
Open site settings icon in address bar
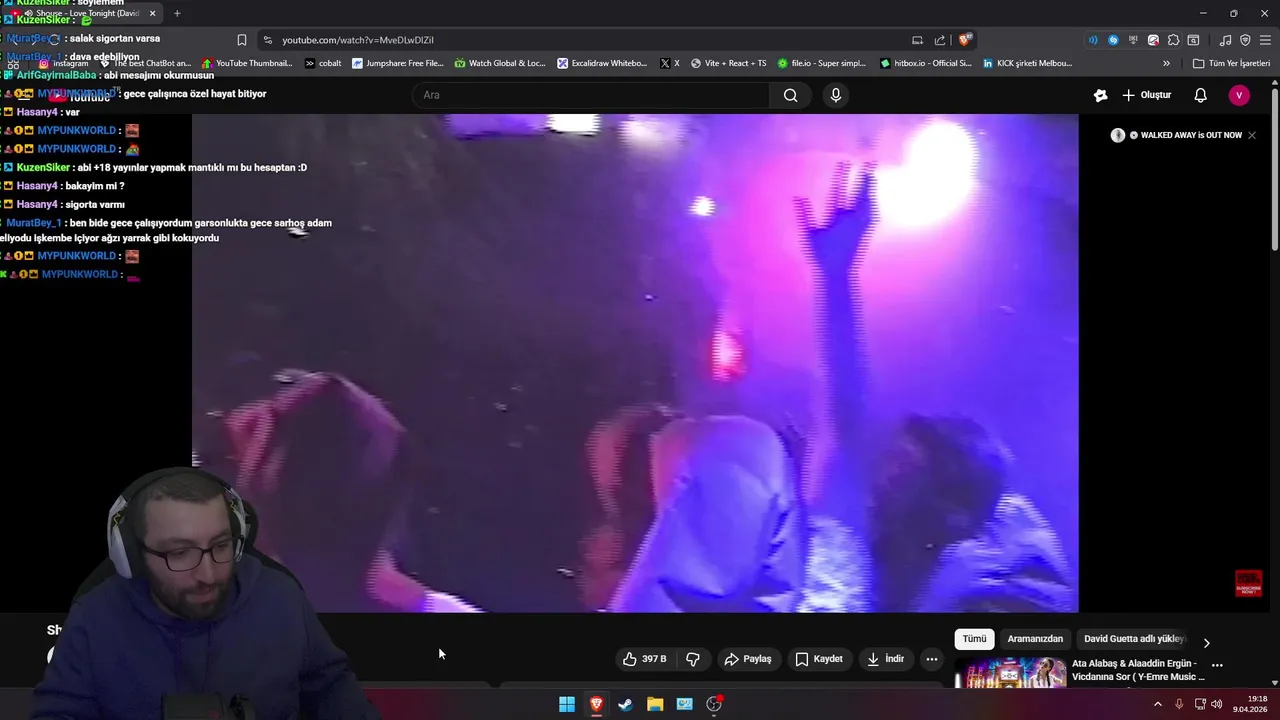pyautogui.click(x=267, y=40)
